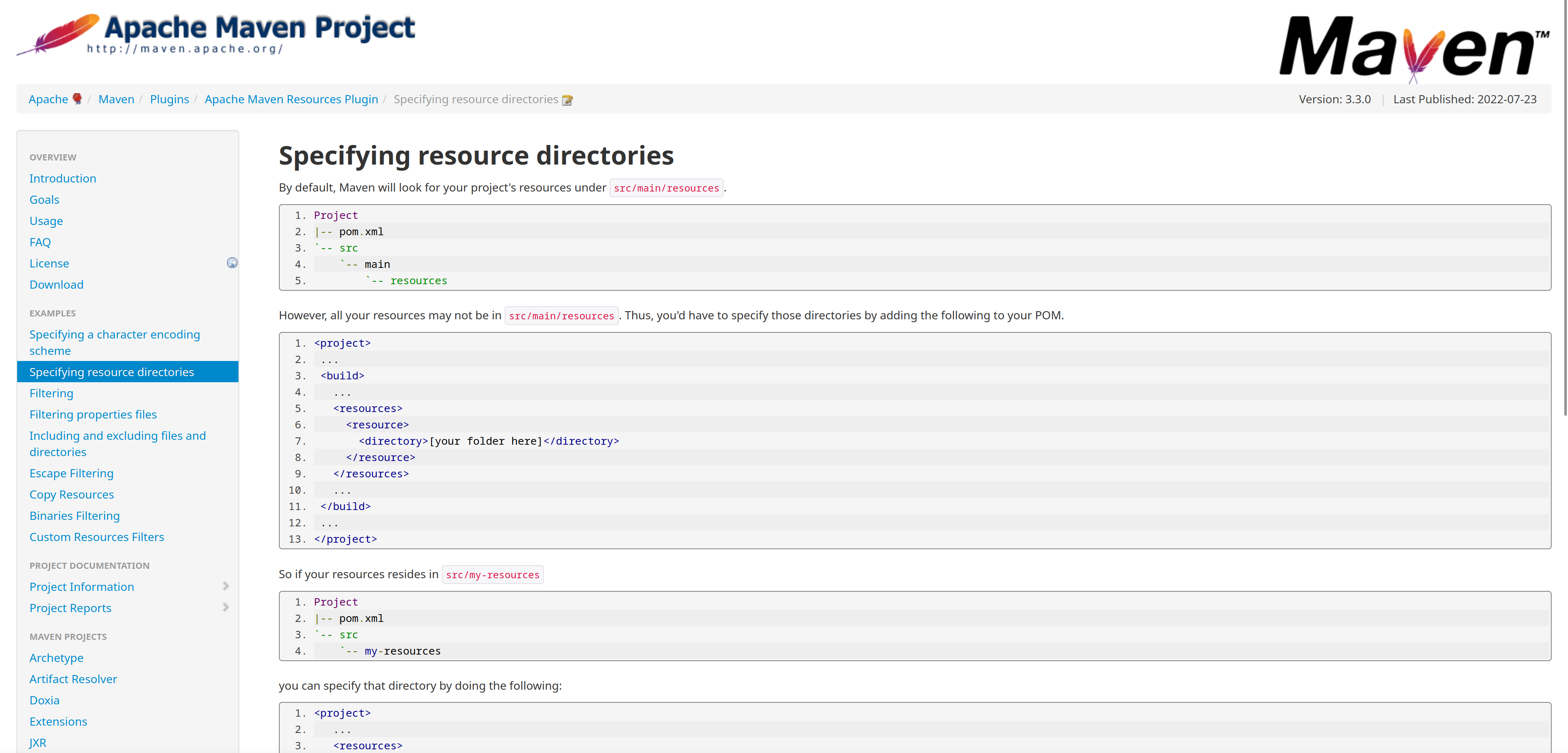
Task: Expand the Project Reports submenu arrow
Action: coord(226,608)
